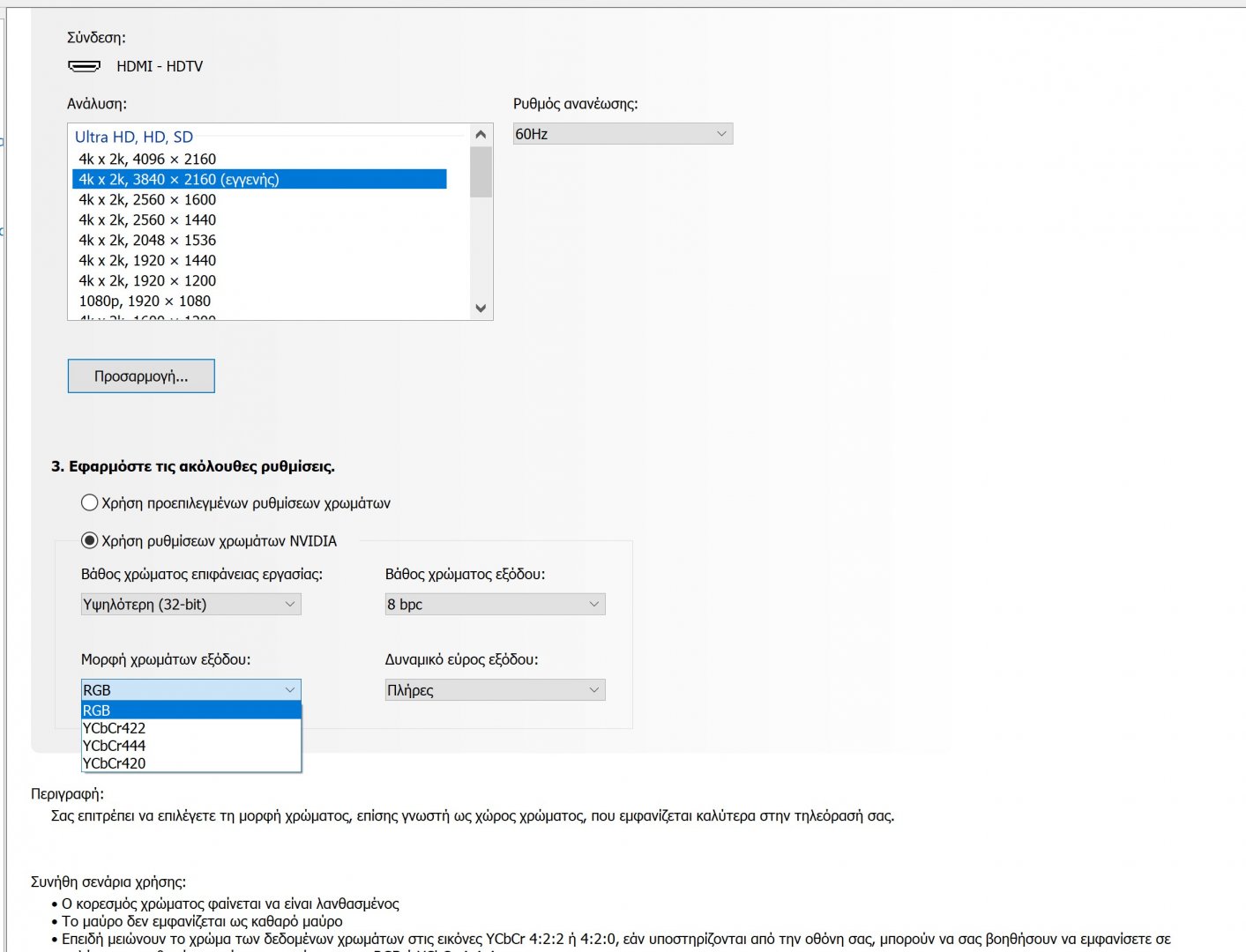The width and height of the screenshot is (1246, 952).
Task: Click the Προσαρμογή... customize button
Action: (141, 376)
